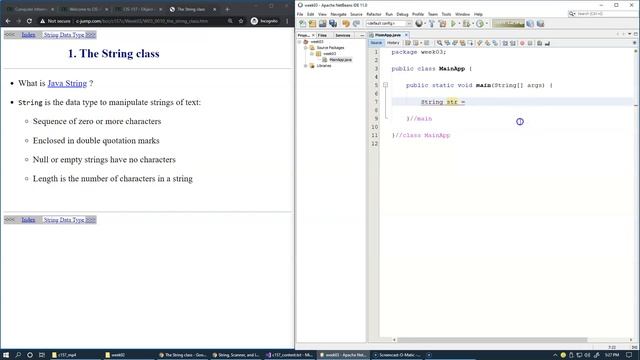Image resolution: width=640 pixels, height=360 pixels.
Task: Click the Profile Project clock icon
Action: point(480,24)
